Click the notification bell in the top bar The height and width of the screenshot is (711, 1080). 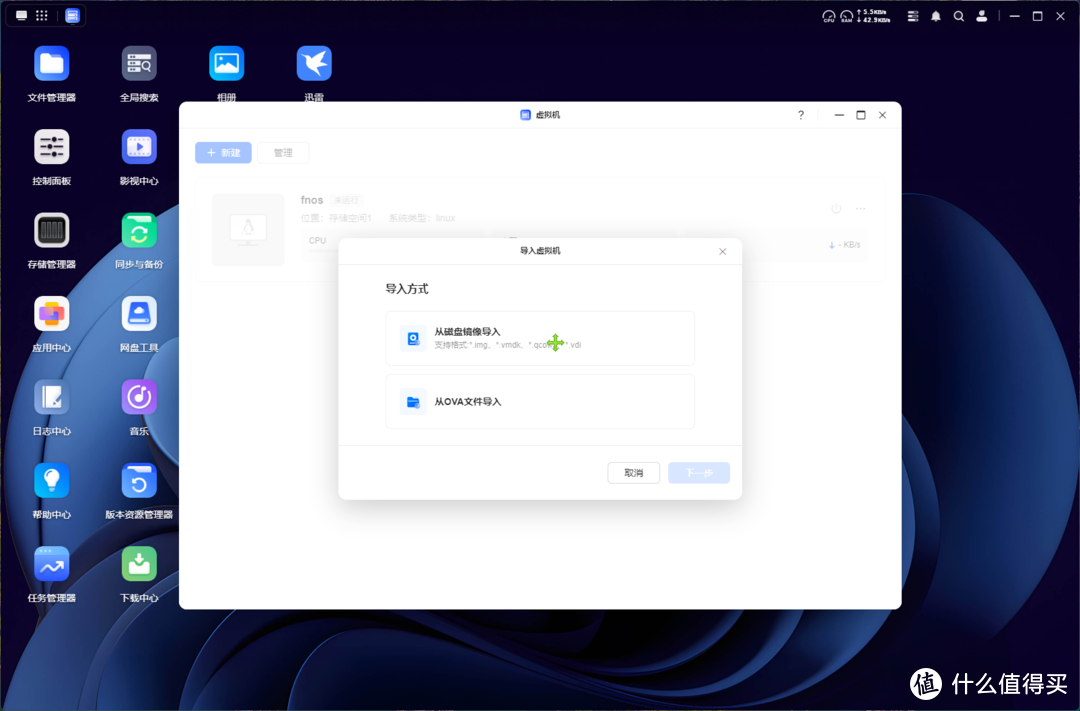pos(935,16)
